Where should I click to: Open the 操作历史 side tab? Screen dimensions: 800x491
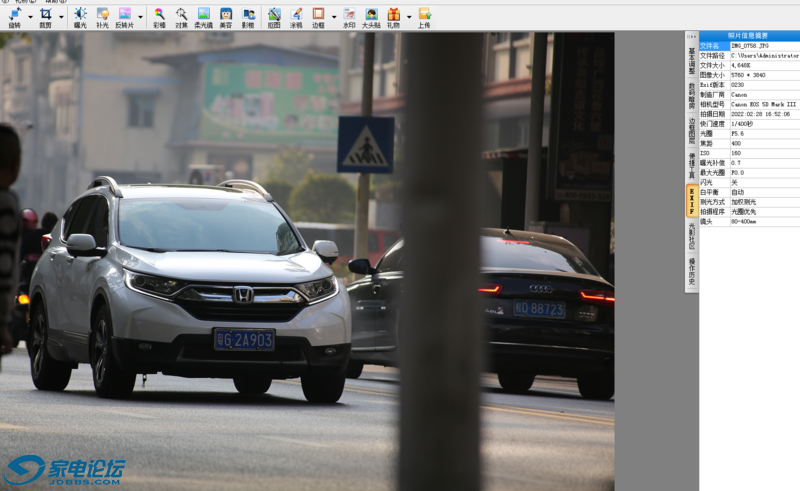tap(692, 271)
